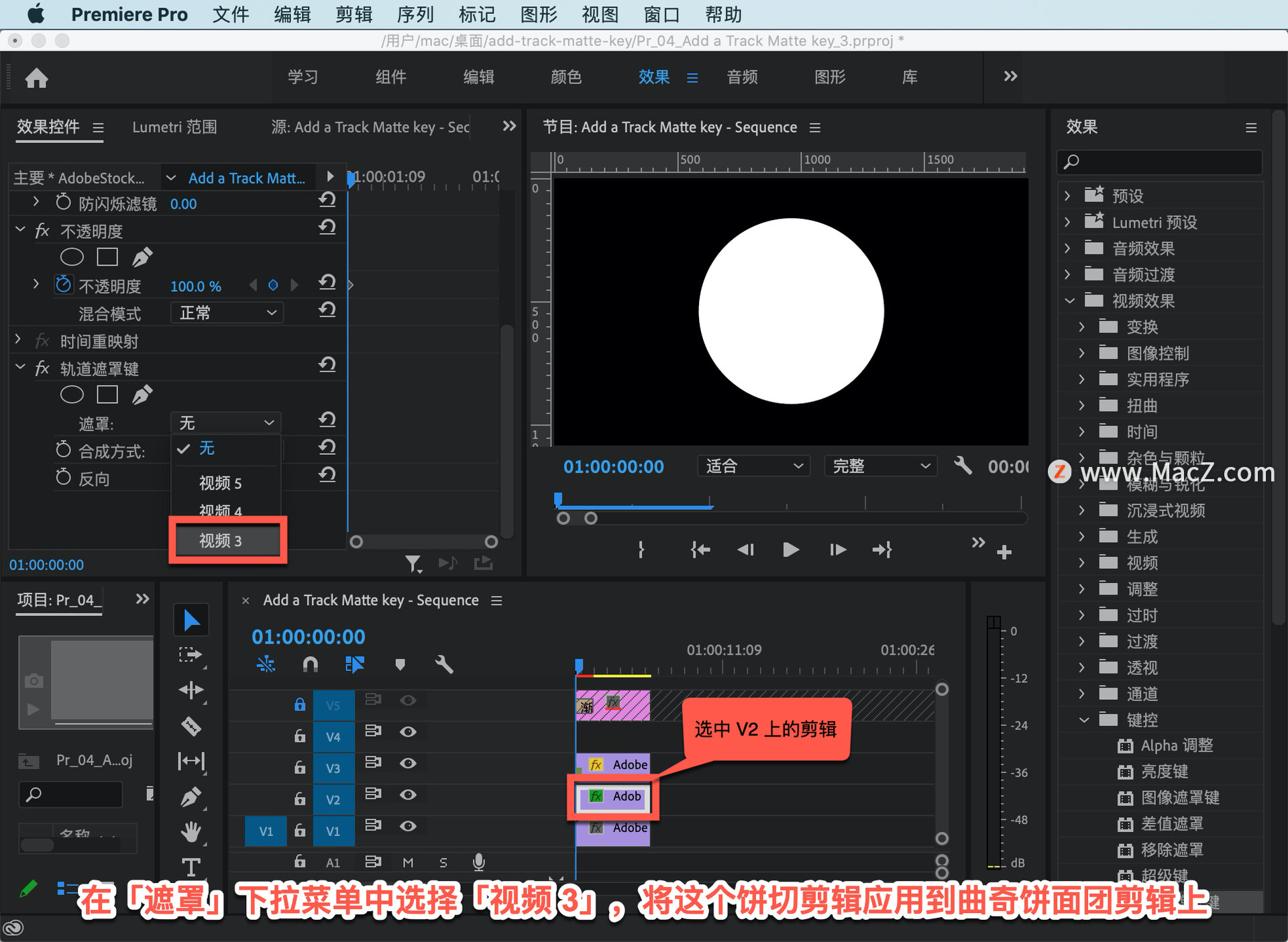This screenshot has width=1288, height=942.
Task: Add a marker in the timeline
Action: pyautogui.click(x=400, y=664)
